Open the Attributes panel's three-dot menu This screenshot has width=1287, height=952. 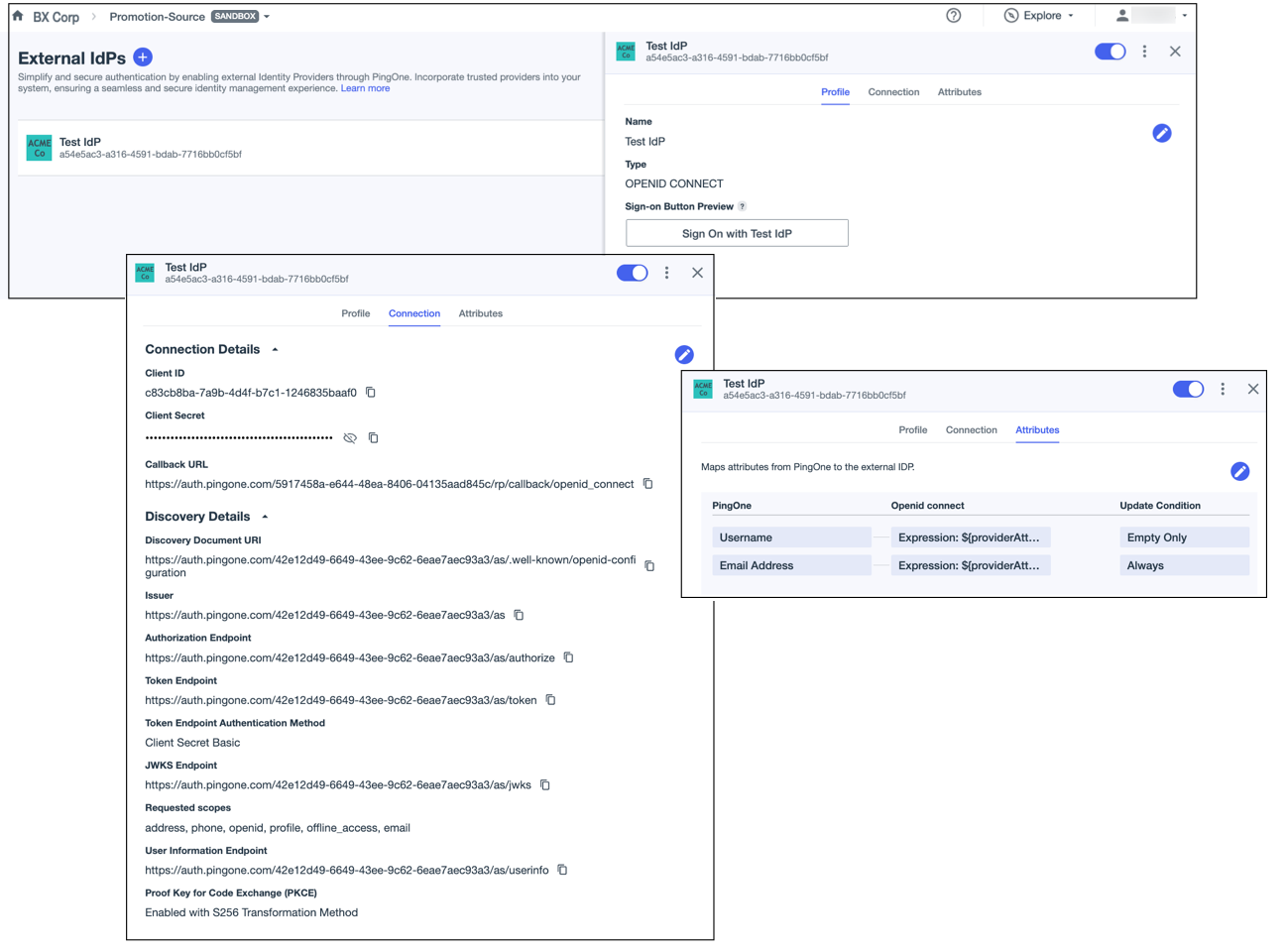pyautogui.click(x=1223, y=390)
